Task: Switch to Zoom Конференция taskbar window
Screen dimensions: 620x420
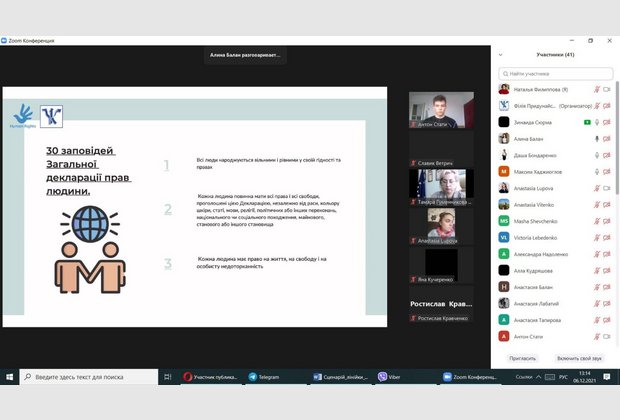Action: click(x=471, y=377)
